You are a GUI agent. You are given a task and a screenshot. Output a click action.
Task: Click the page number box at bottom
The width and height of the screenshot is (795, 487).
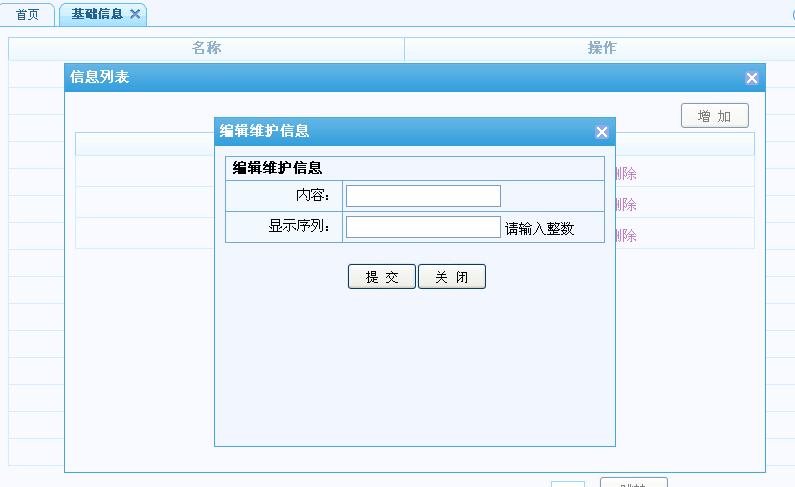(567, 483)
